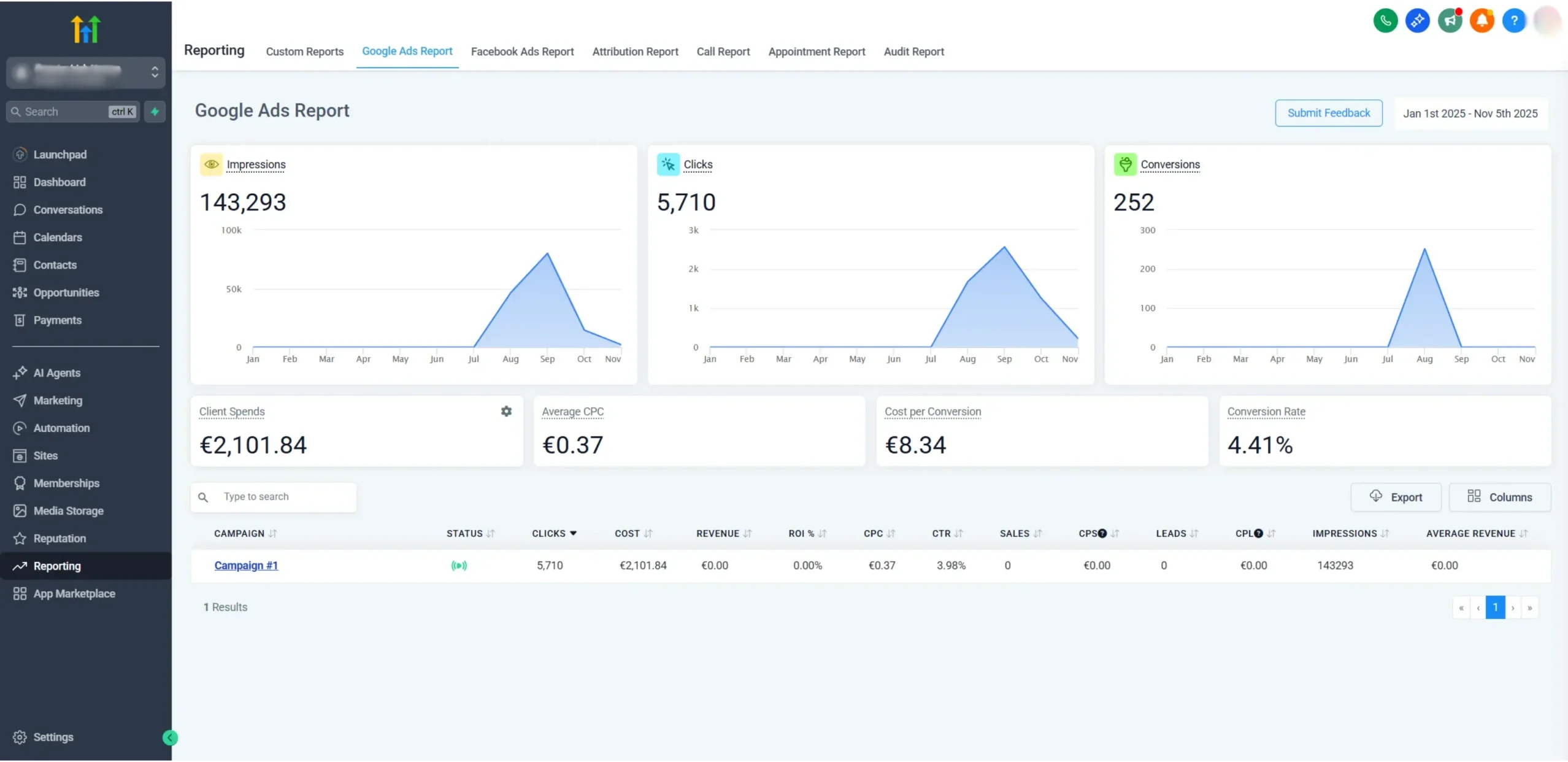
Task: Open the Campaign #1 link
Action: [246, 566]
